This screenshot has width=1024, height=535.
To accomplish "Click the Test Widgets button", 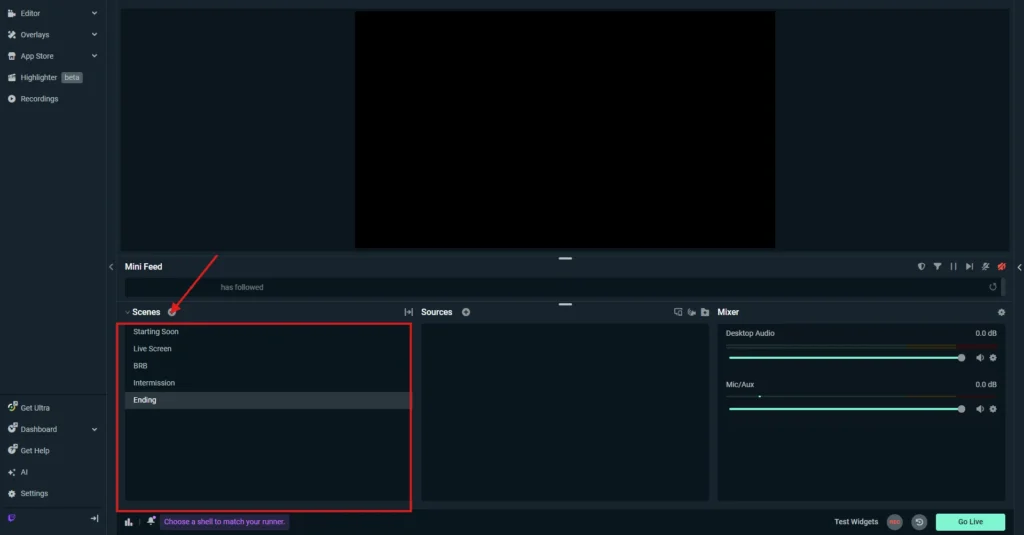I will pos(856,522).
